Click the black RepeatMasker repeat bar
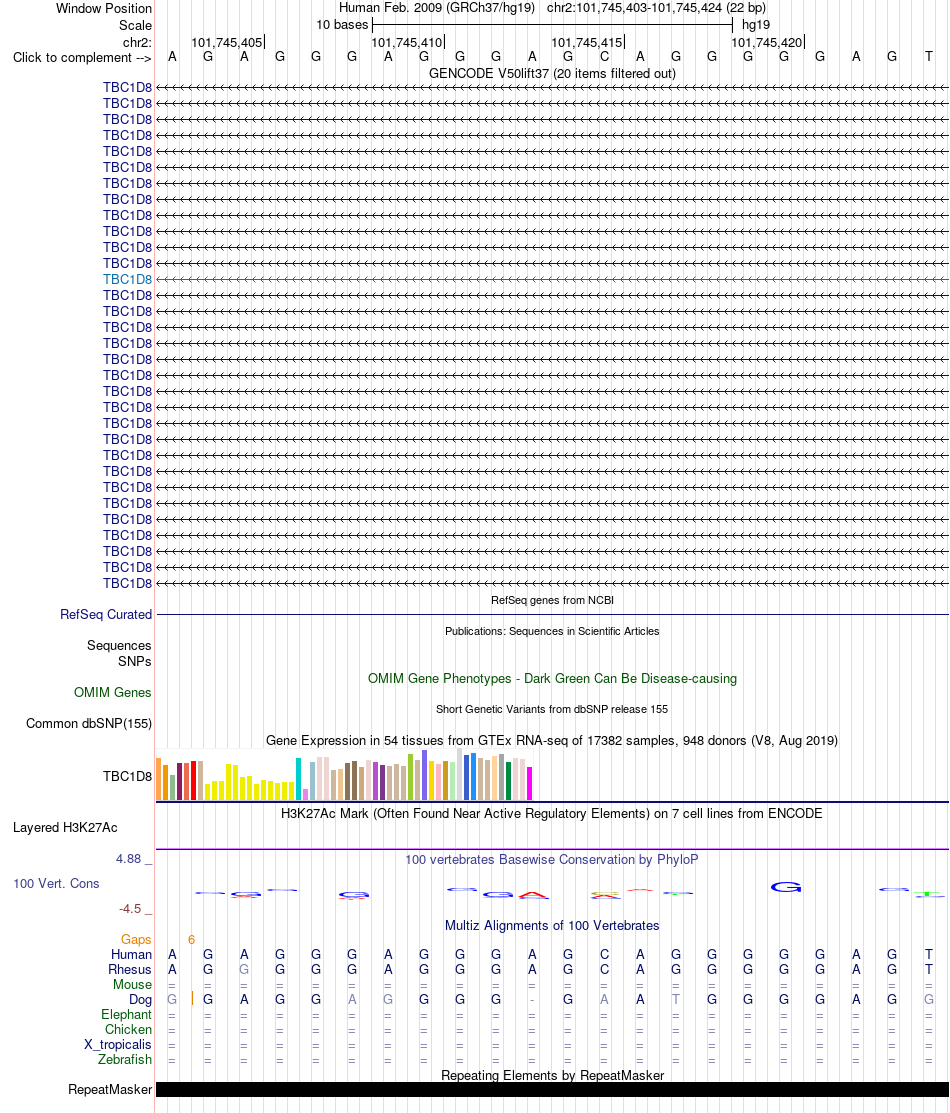 coord(552,1090)
